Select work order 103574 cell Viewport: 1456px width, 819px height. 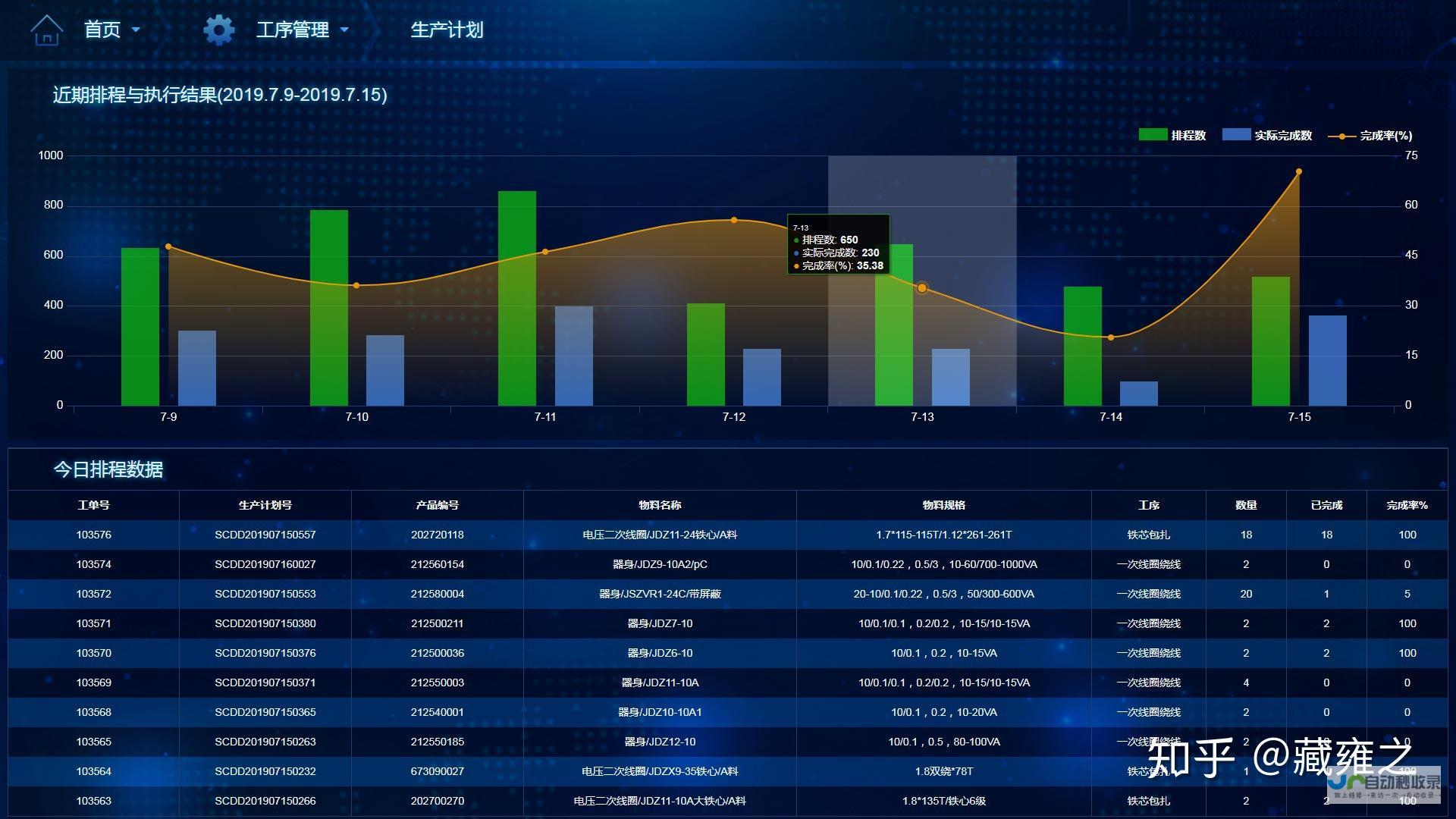pos(93,564)
